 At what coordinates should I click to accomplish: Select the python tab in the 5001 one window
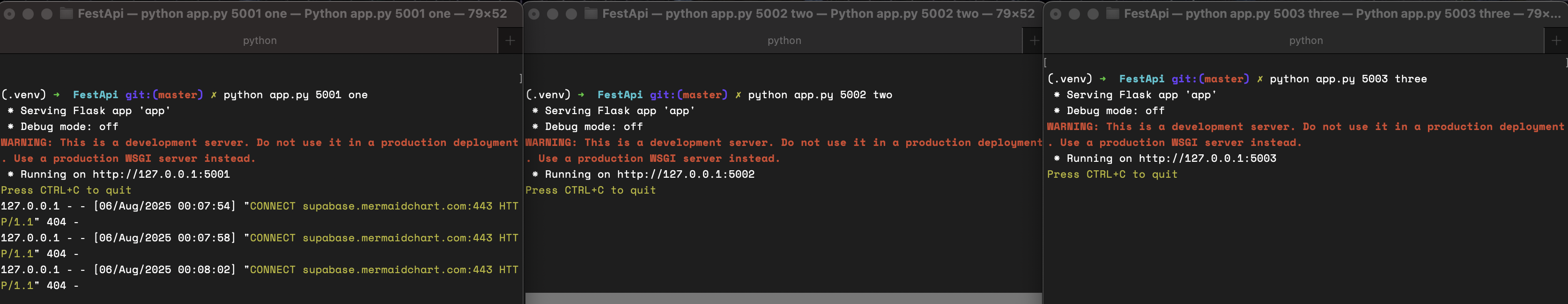[259, 41]
